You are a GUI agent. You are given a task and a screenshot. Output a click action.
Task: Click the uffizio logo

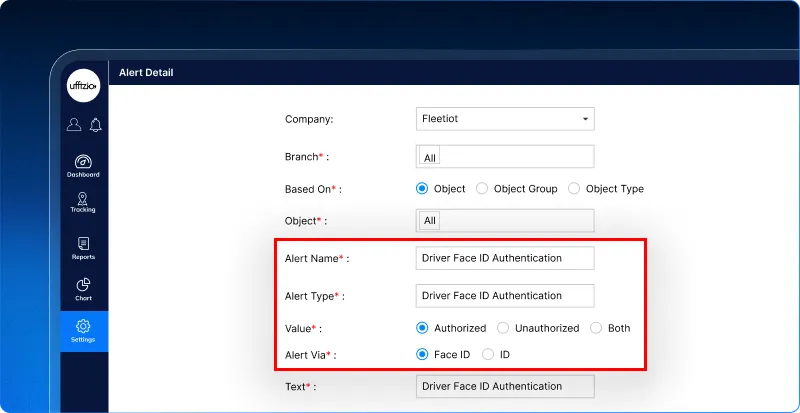[x=84, y=86]
